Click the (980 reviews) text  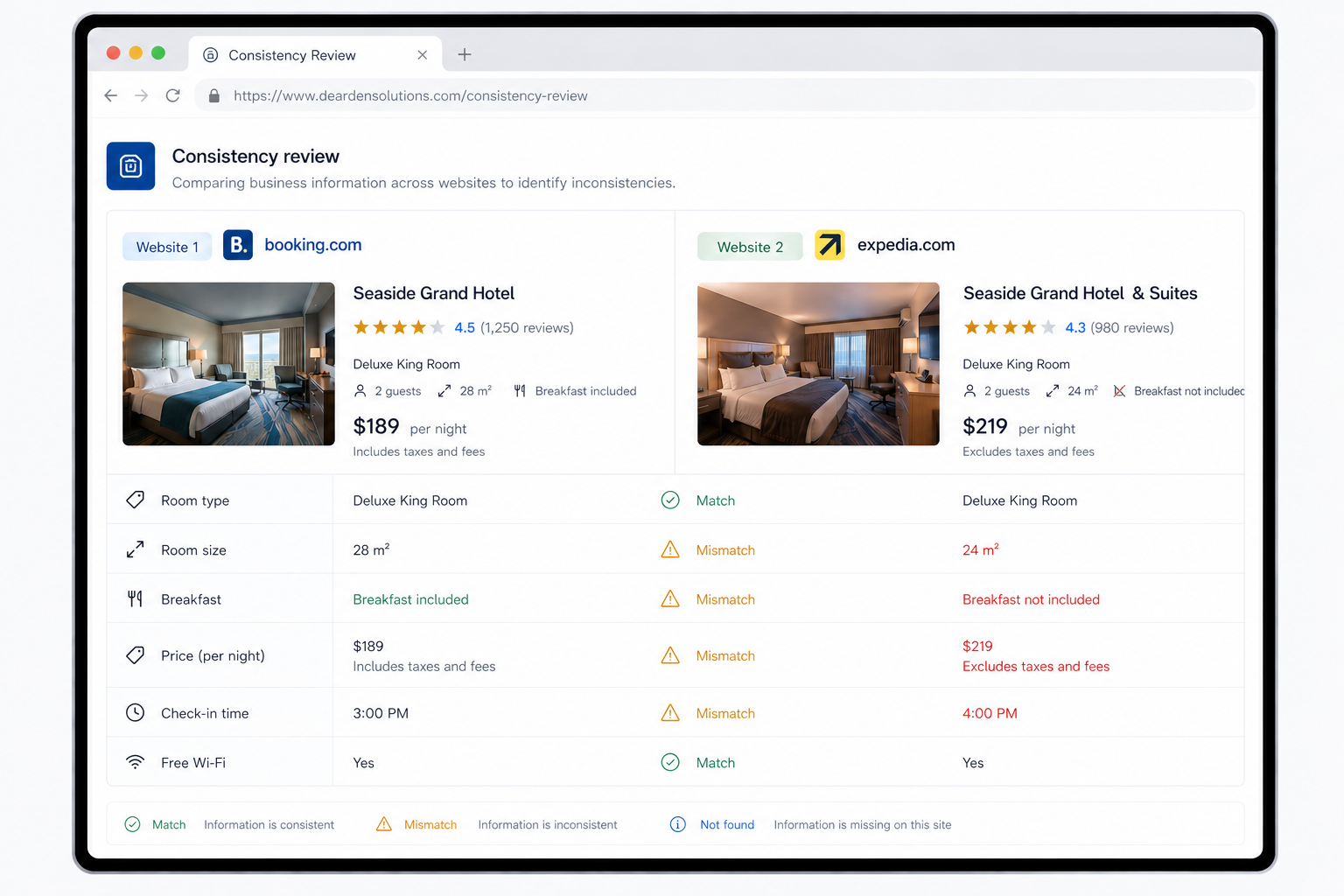1132,327
